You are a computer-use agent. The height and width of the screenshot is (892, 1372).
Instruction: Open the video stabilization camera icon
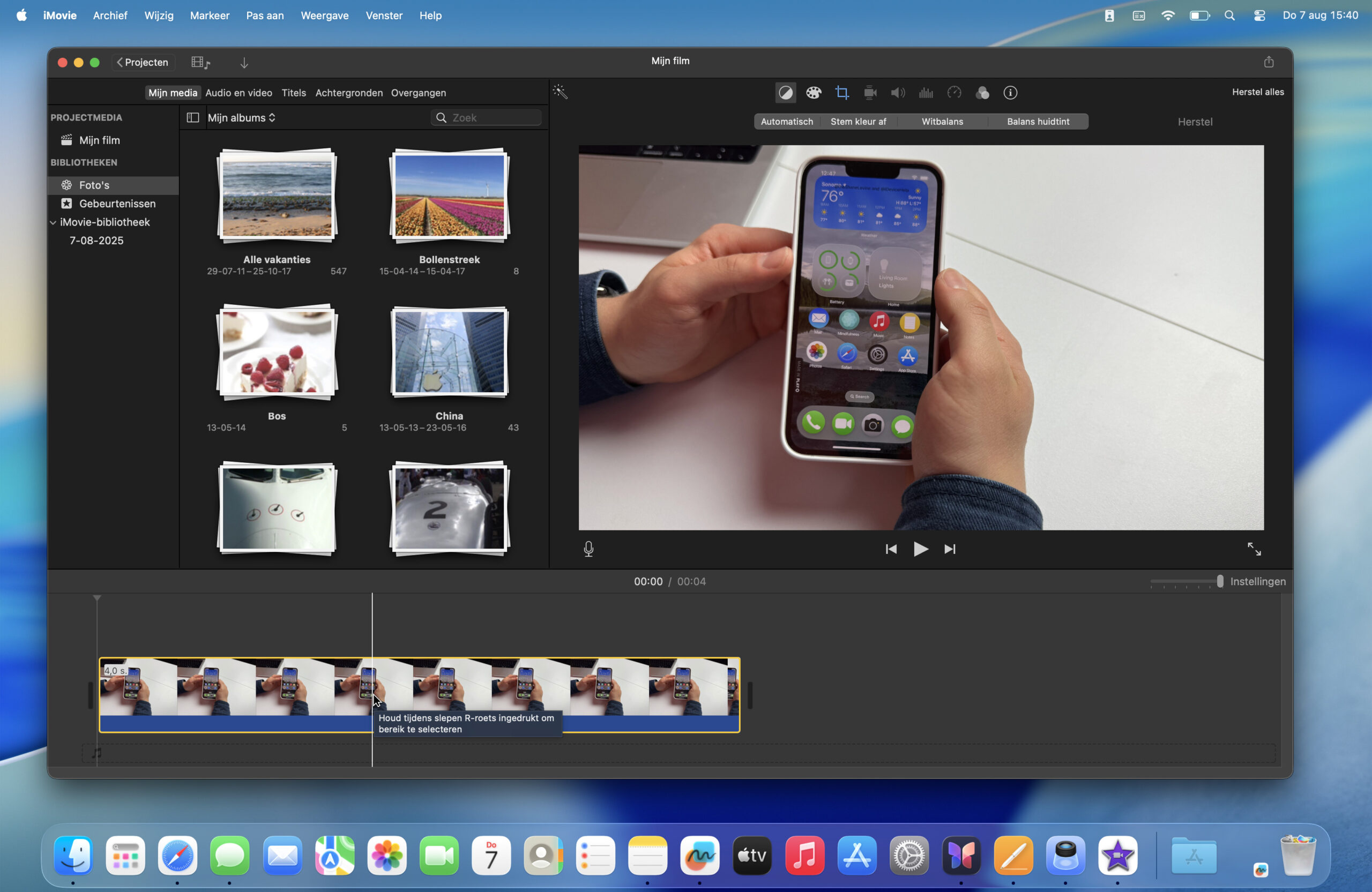pyautogui.click(x=870, y=93)
